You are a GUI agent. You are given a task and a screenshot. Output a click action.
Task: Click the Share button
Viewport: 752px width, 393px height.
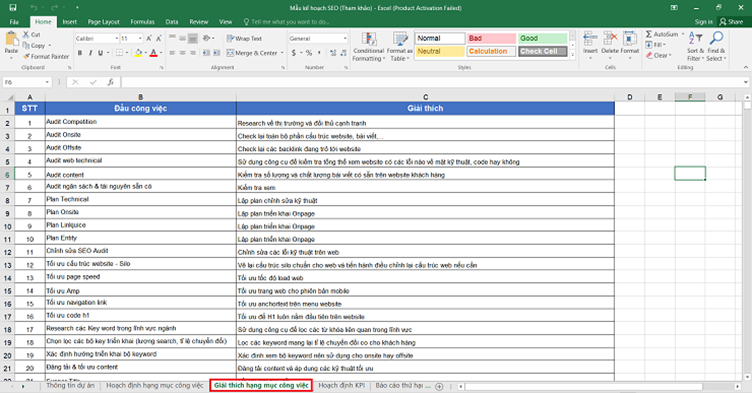[x=731, y=22]
